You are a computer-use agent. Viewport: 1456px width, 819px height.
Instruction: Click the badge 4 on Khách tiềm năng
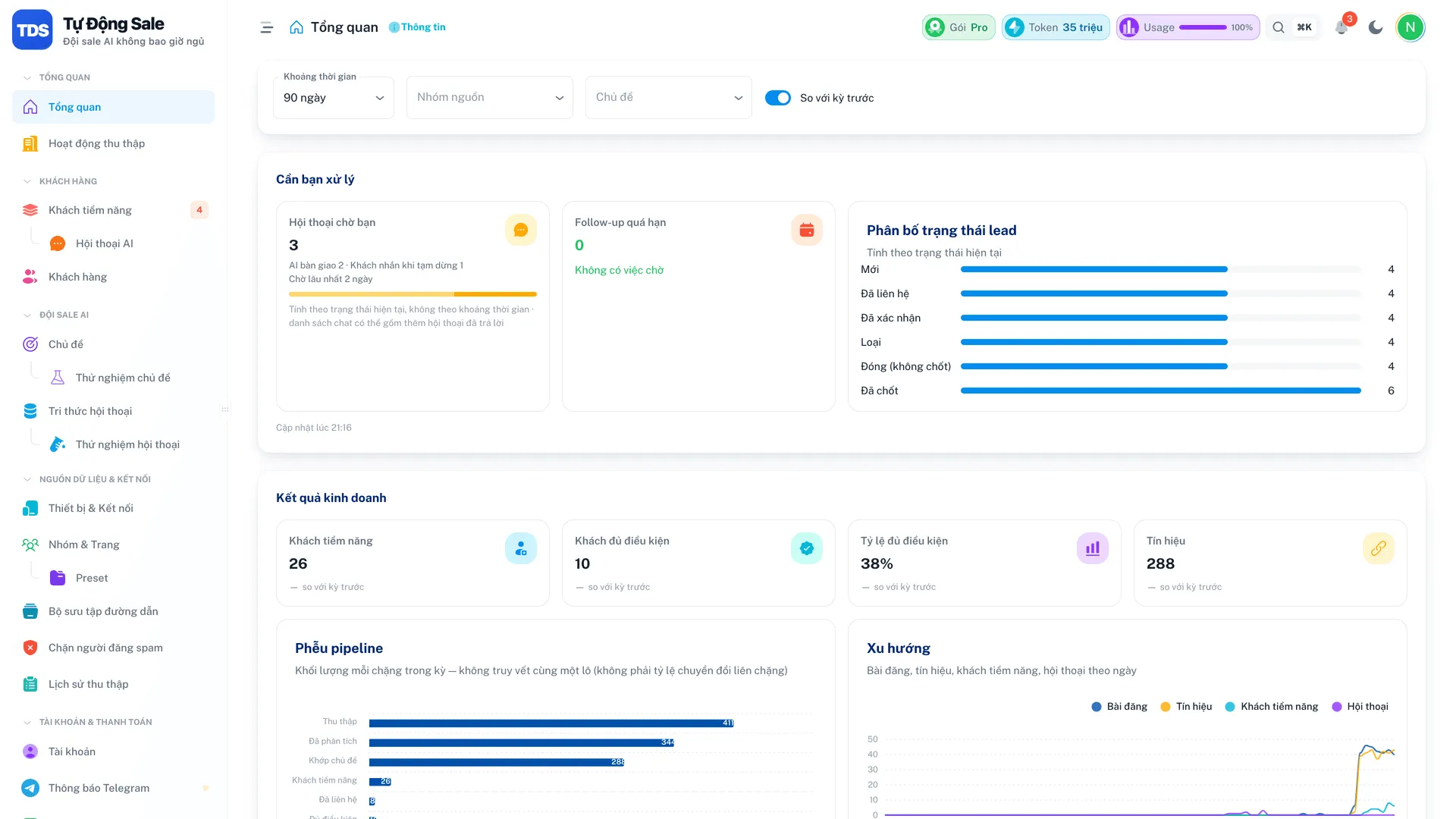[199, 210]
